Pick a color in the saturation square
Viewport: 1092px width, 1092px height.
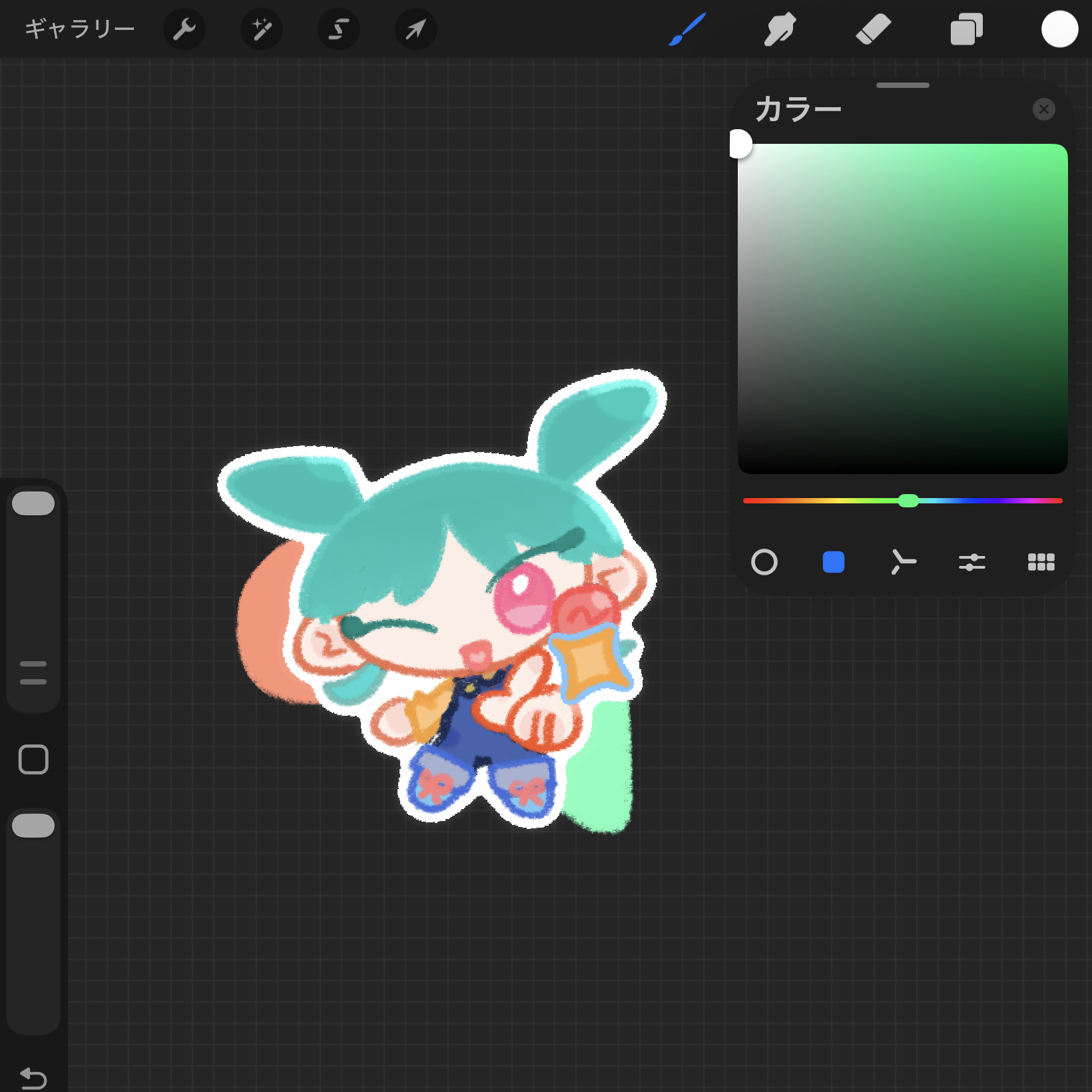pyautogui.click(x=902, y=308)
